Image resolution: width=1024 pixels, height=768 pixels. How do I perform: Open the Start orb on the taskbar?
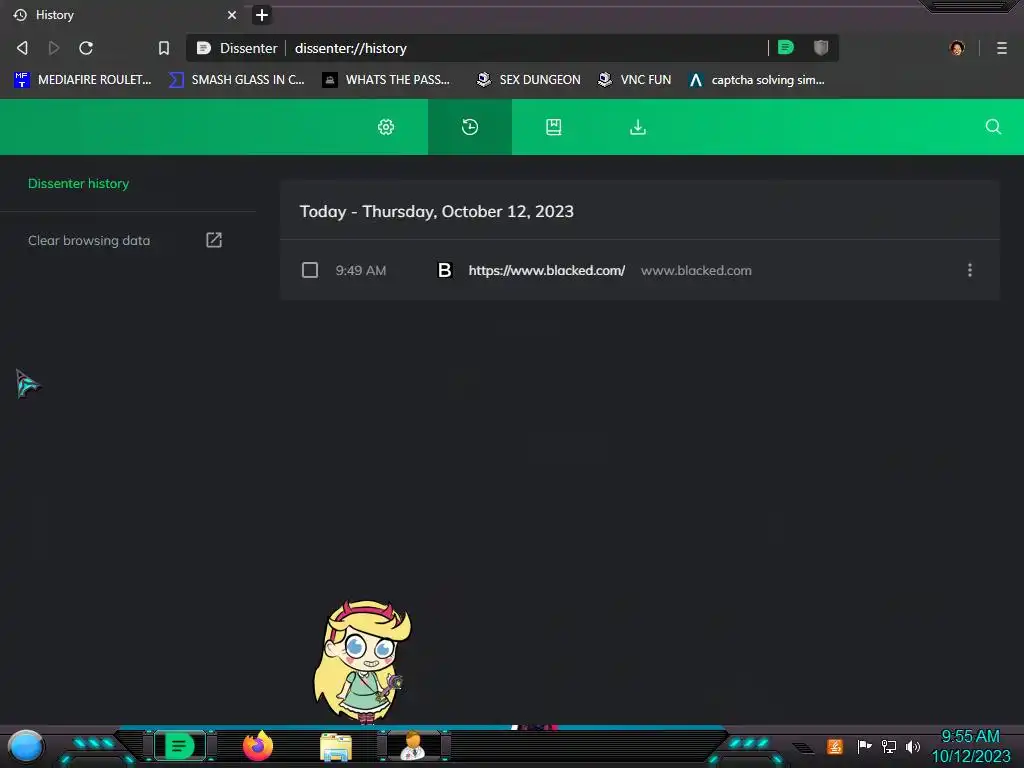26,746
